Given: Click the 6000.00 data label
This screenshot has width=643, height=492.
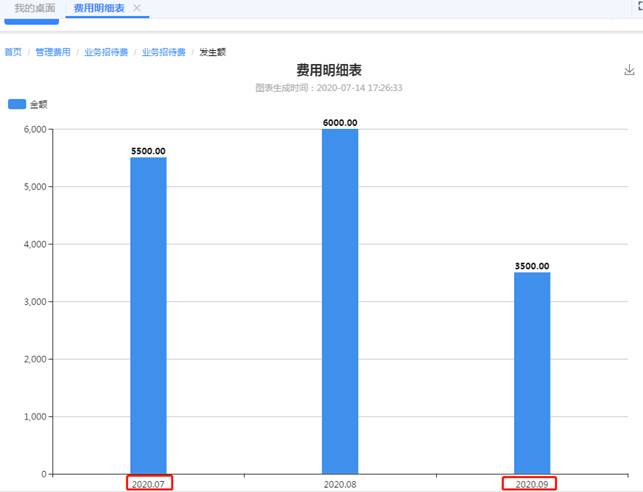Looking at the screenshot, I should click(x=339, y=123).
